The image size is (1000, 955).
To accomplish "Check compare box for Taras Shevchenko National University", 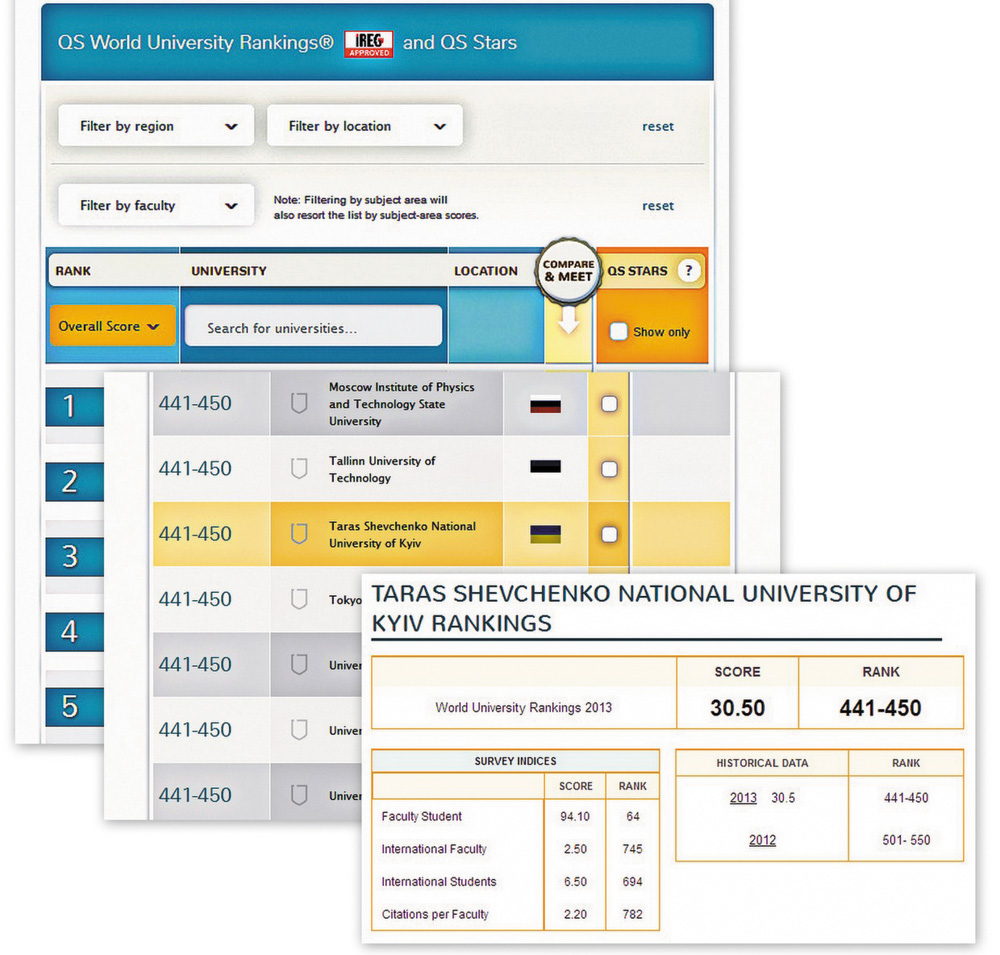I will [609, 534].
